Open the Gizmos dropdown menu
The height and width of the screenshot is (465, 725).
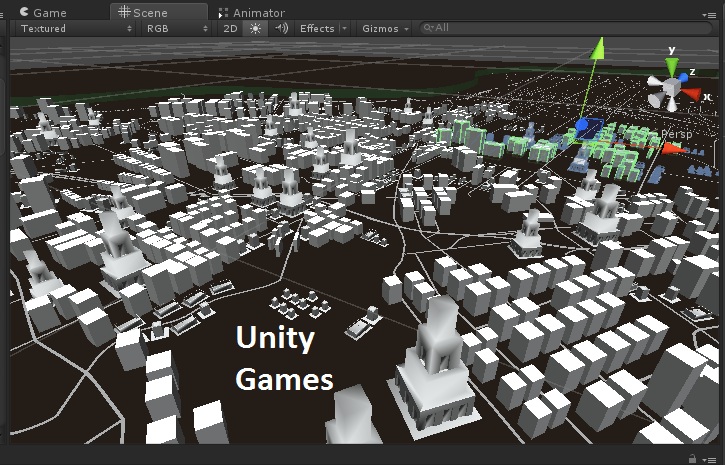[385, 29]
